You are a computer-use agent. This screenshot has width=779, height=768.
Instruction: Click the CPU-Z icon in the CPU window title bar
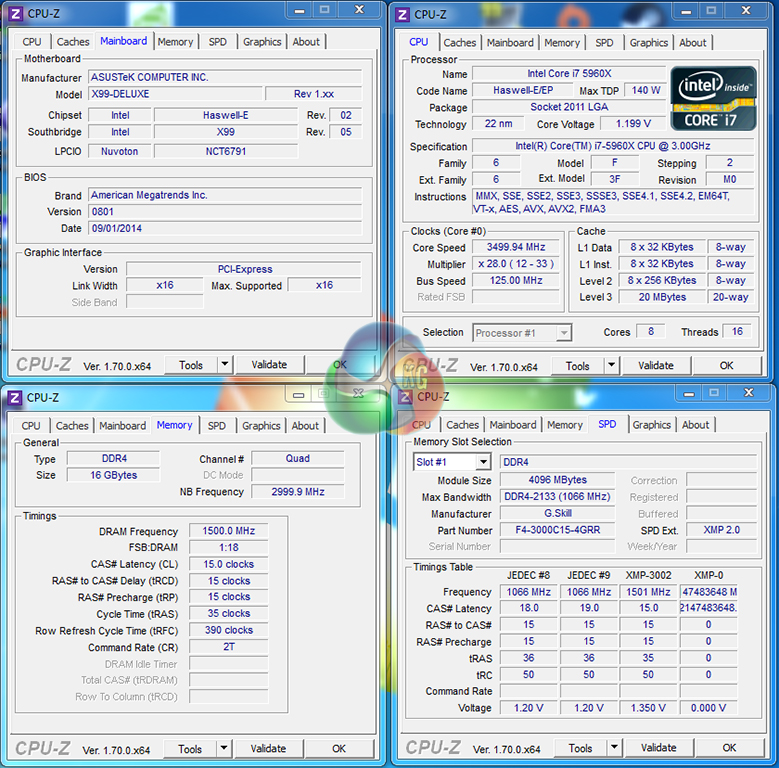[402, 14]
